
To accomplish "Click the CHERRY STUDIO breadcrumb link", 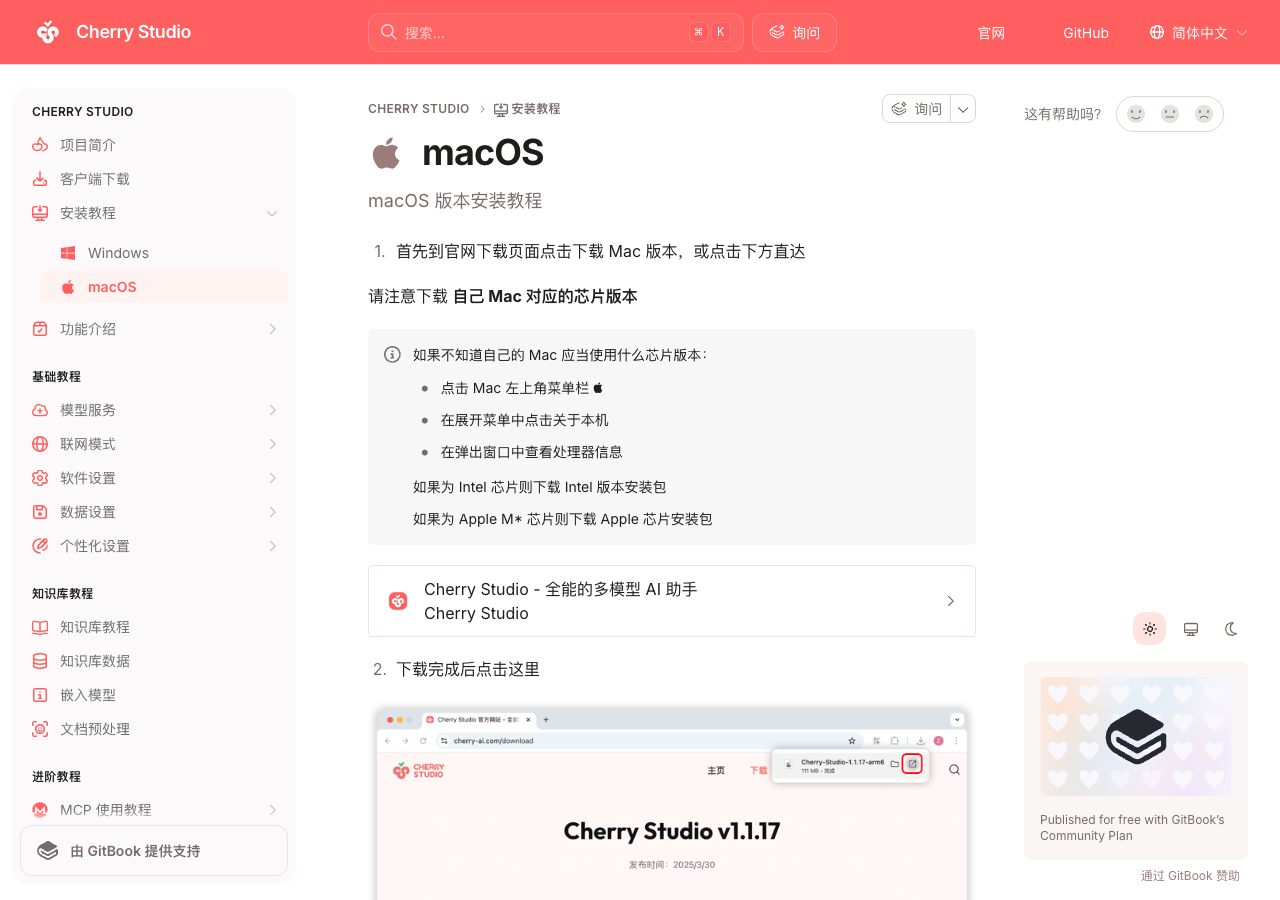I will pos(418,109).
